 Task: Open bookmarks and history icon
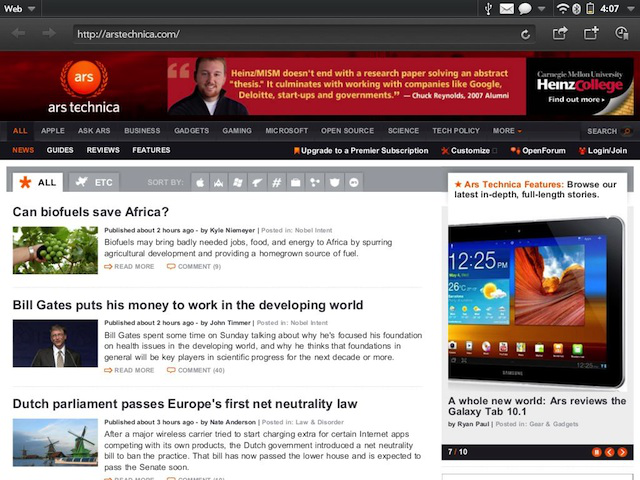point(622,33)
